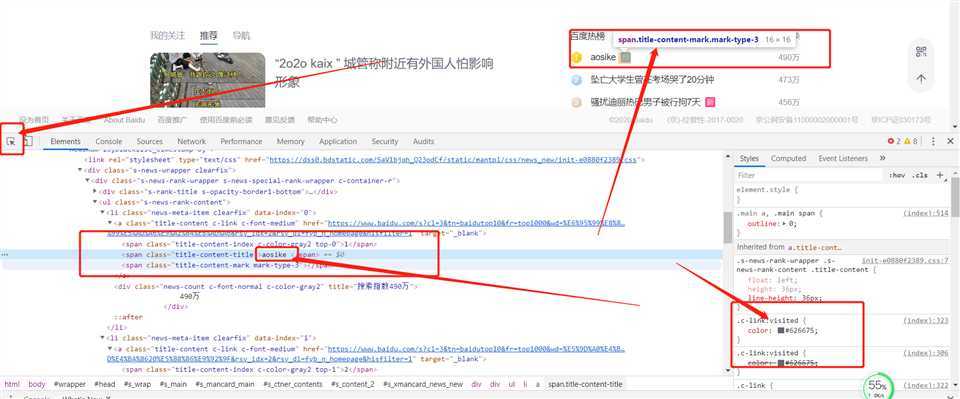Open the Audits tab
The image size is (960, 399).
tap(423, 141)
